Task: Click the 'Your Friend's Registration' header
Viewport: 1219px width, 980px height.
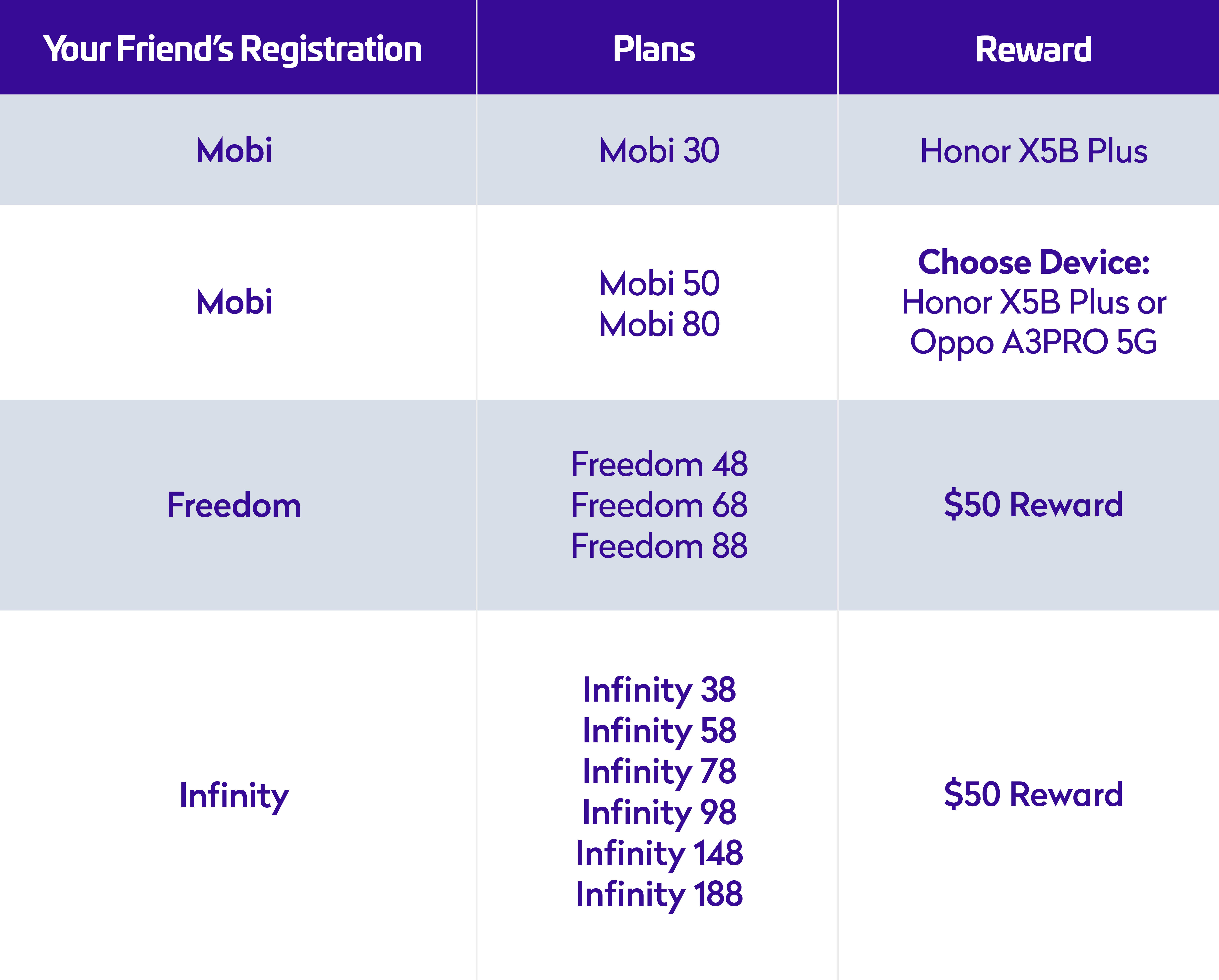Action: point(233,49)
